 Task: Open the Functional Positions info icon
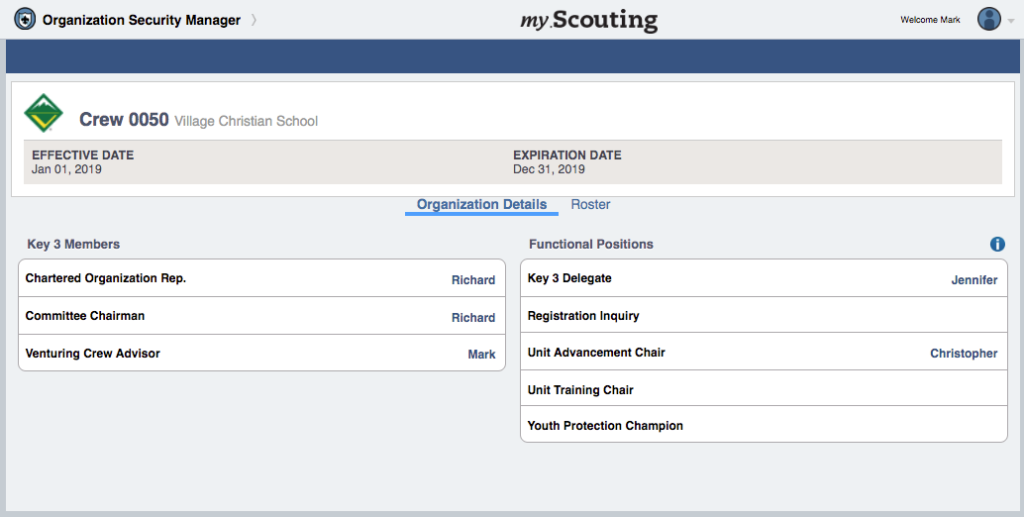click(997, 244)
